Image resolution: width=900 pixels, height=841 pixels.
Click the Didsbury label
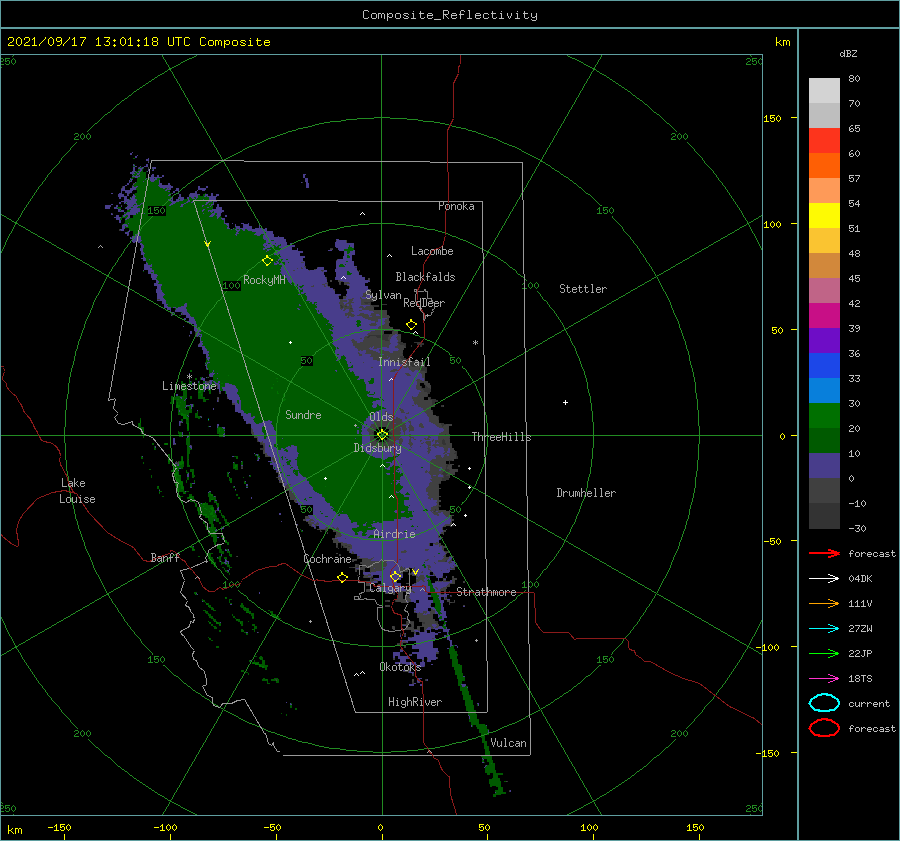point(378,448)
